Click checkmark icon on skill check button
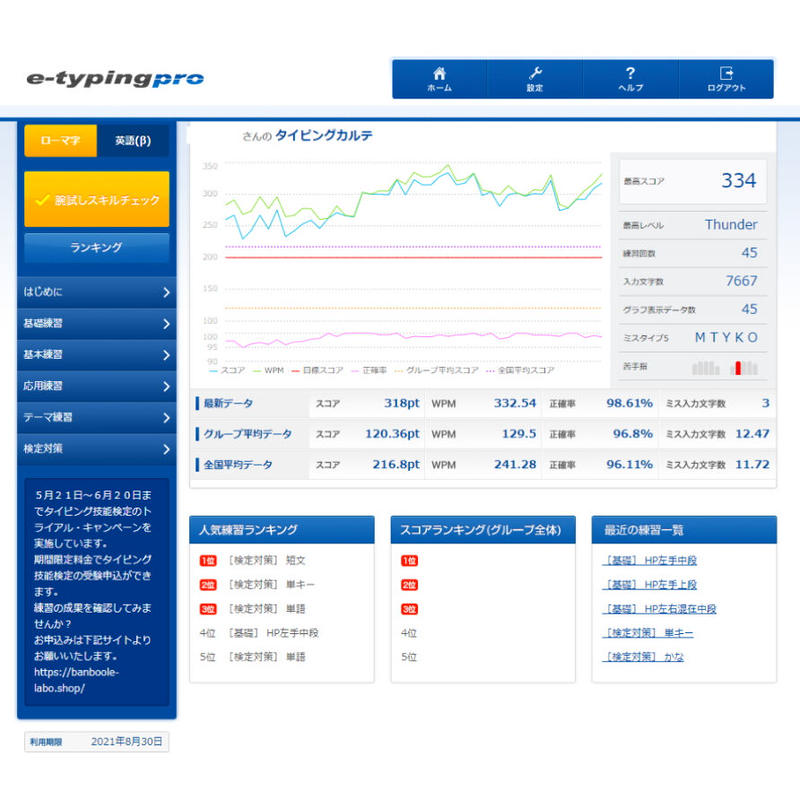 coord(42,199)
